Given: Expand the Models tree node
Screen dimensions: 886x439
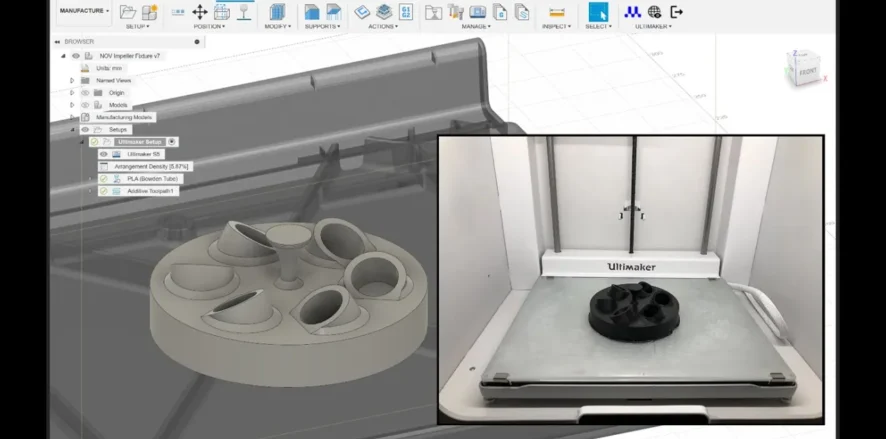Looking at the screenshot, I should click(x=72, y=104).
